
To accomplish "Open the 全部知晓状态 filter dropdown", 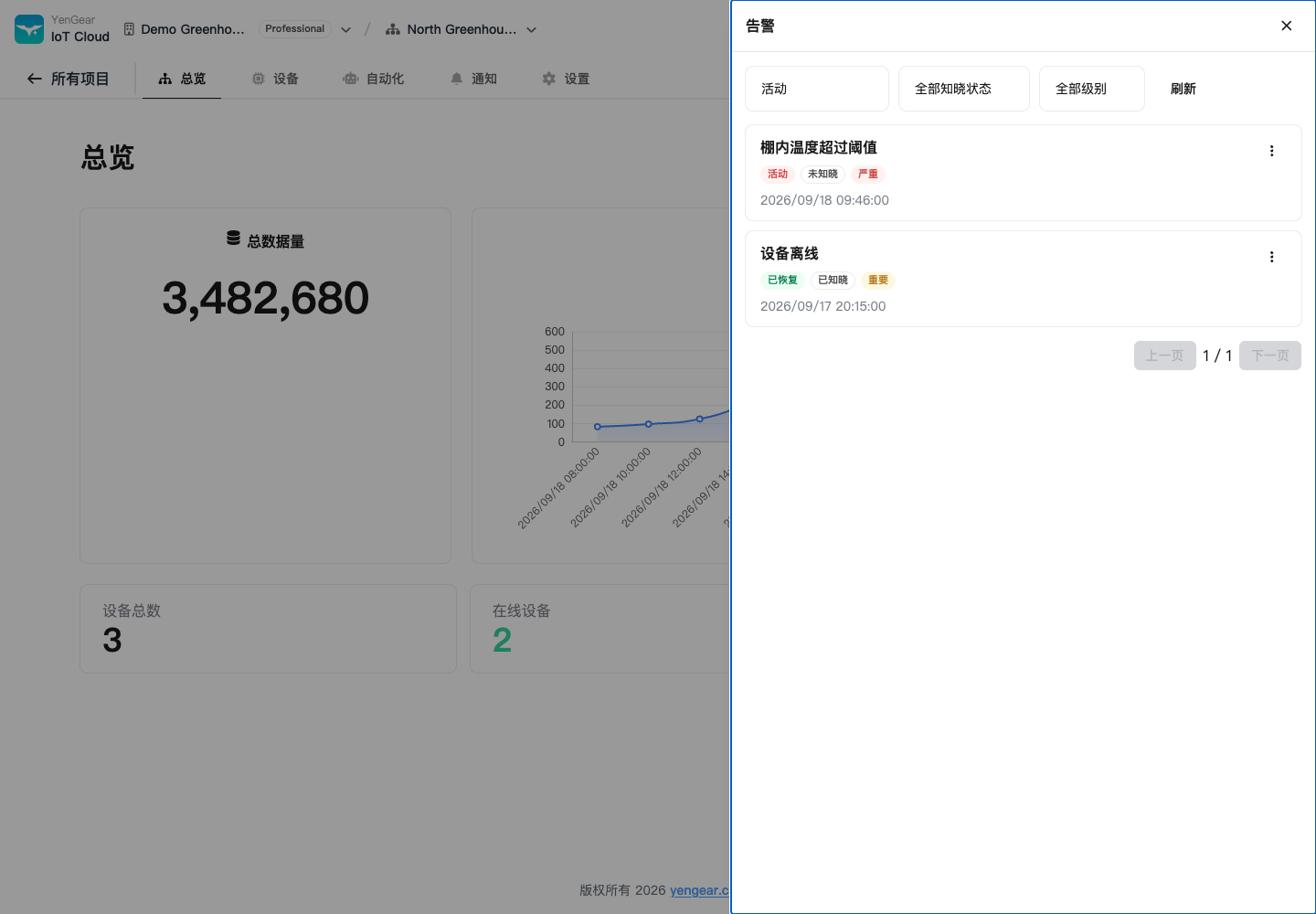I will (964, 89).
